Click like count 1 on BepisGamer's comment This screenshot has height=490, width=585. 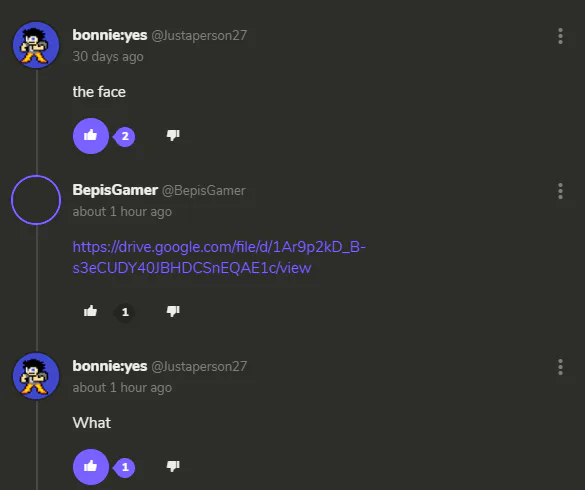point(125,312)
